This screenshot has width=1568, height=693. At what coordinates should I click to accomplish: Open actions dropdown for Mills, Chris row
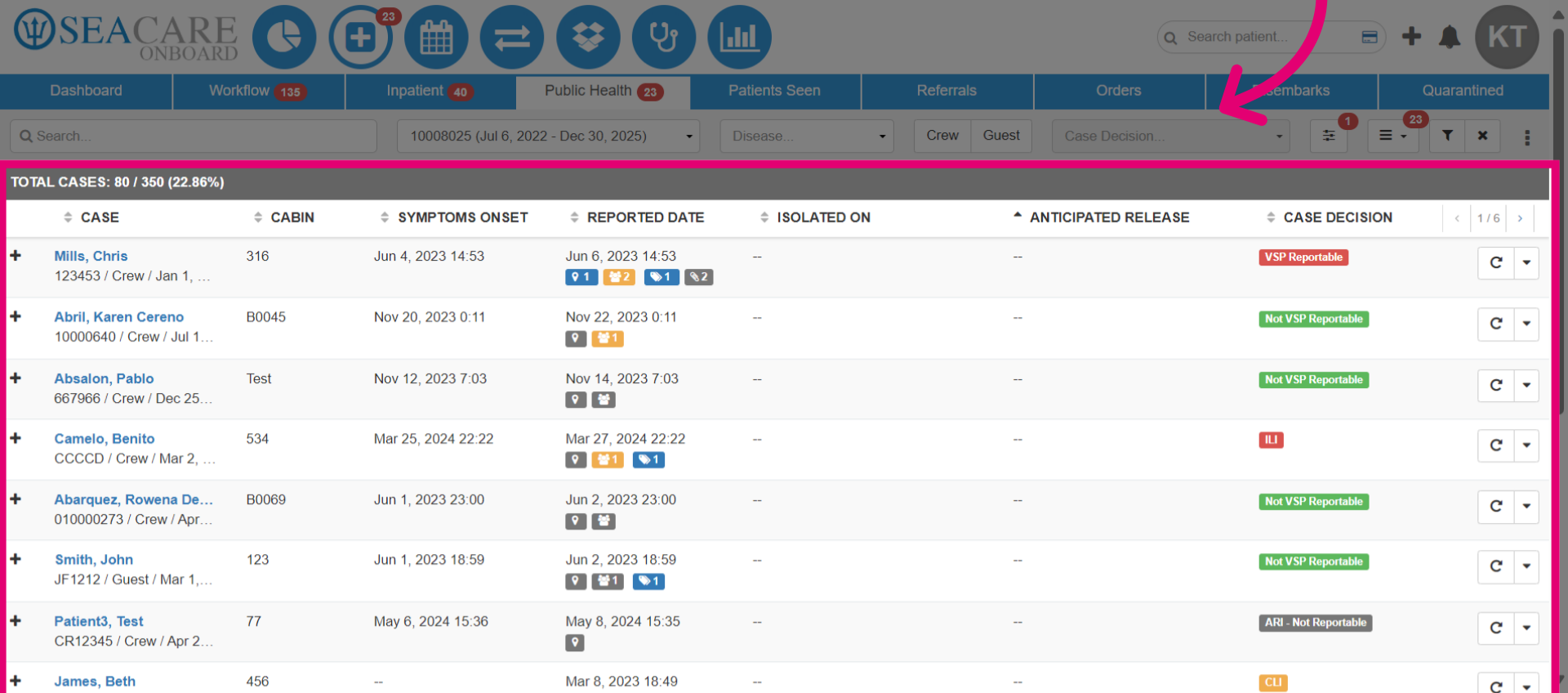tap(1526, 263)
